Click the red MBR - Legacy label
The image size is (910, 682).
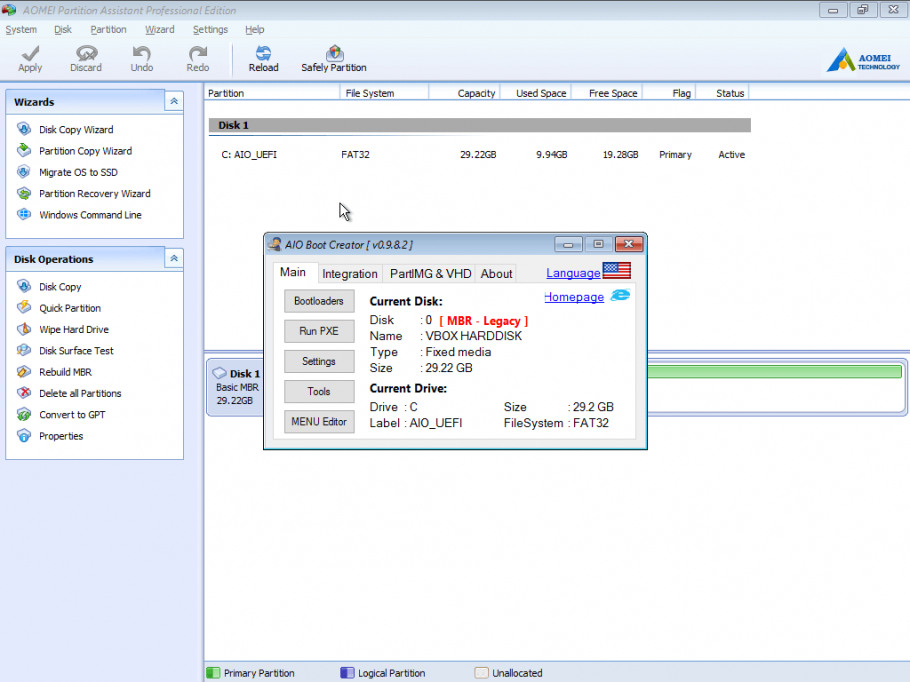click(x=483, y=321)
